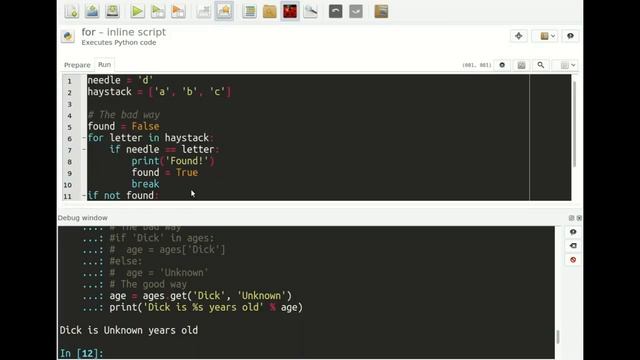Image resolution: width=640 pixels, height=360 pixels.
Task: Toggle the overview area toolbar button
Action: [224, 11]
